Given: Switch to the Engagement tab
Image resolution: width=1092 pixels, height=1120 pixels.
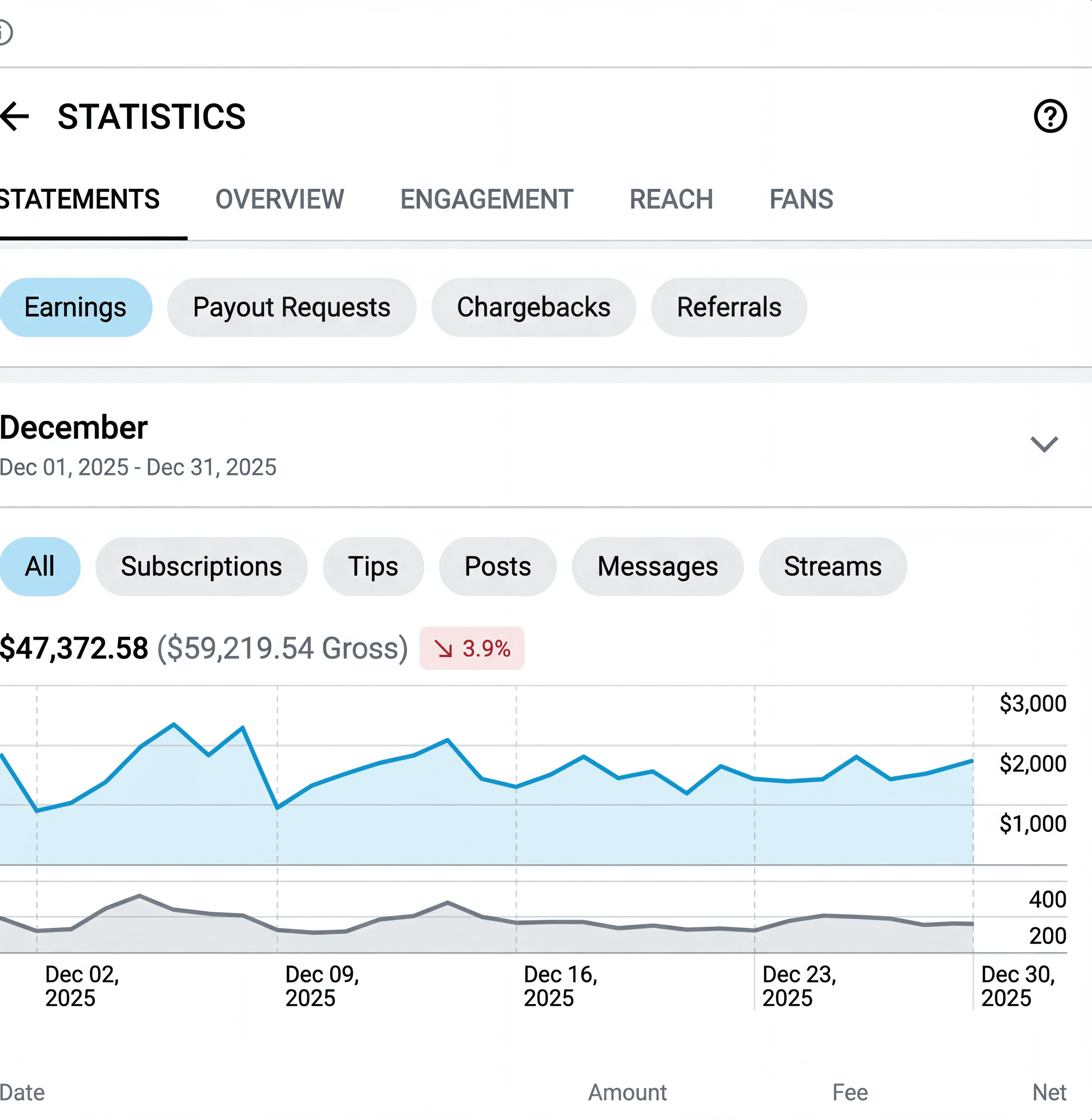Looking at the screenshot, I should coord(486,199).
